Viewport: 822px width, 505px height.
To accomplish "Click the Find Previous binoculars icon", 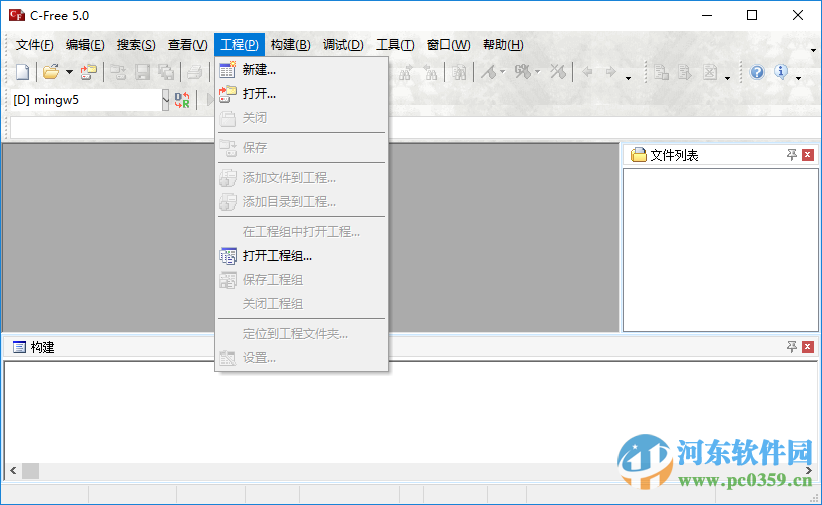I will click(430, 72).
